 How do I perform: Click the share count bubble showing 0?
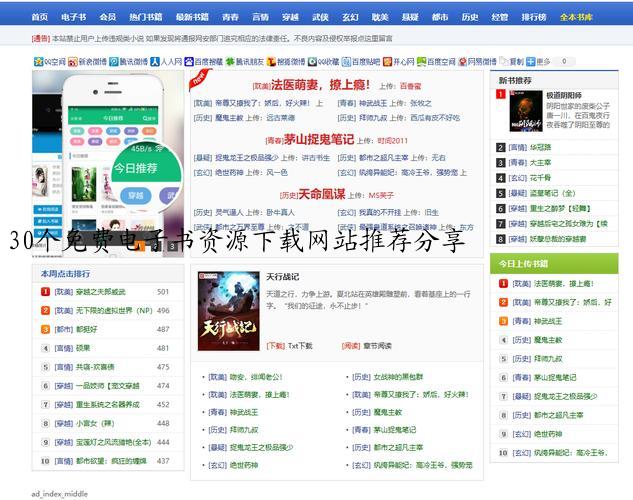[x=564, y=61]
